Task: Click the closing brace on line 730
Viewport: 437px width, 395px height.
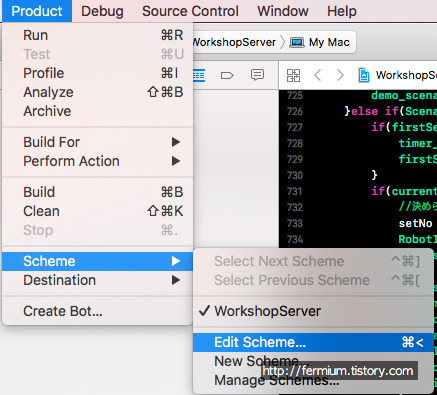Action: [x=374, y=175]
